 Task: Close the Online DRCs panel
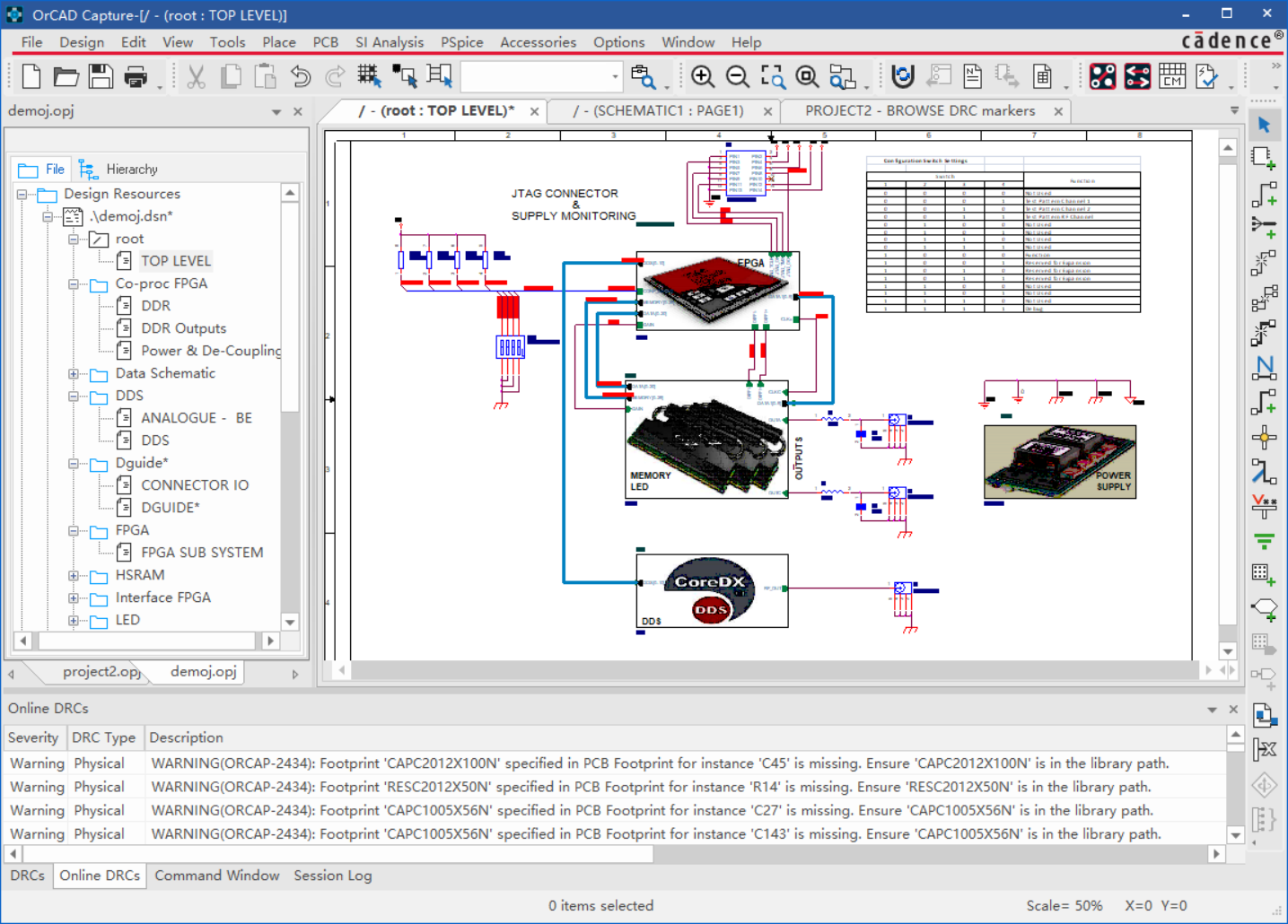1233,709
